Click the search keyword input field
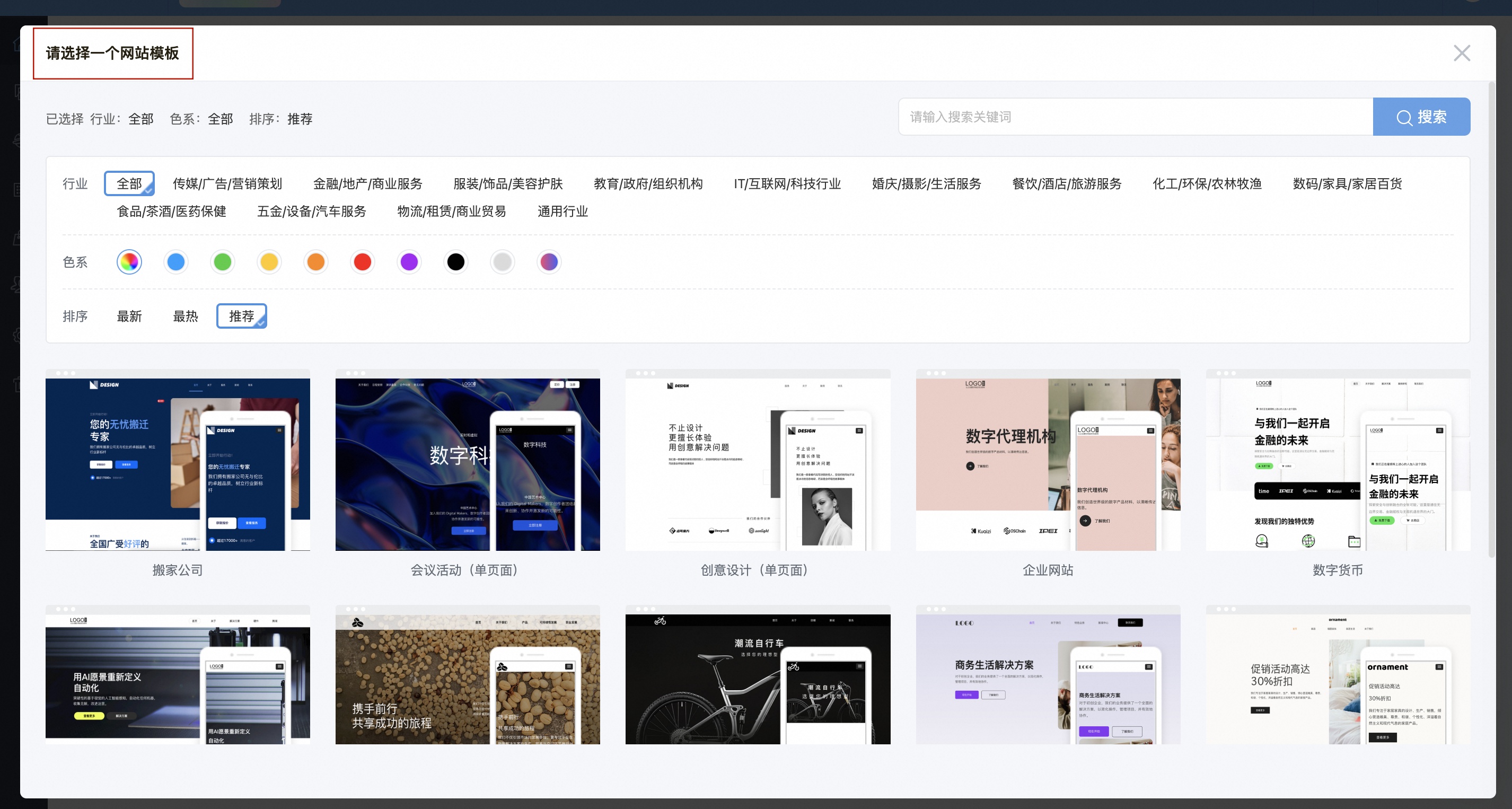This screenshot has width=1512, height=809. tap(1135, 117)
